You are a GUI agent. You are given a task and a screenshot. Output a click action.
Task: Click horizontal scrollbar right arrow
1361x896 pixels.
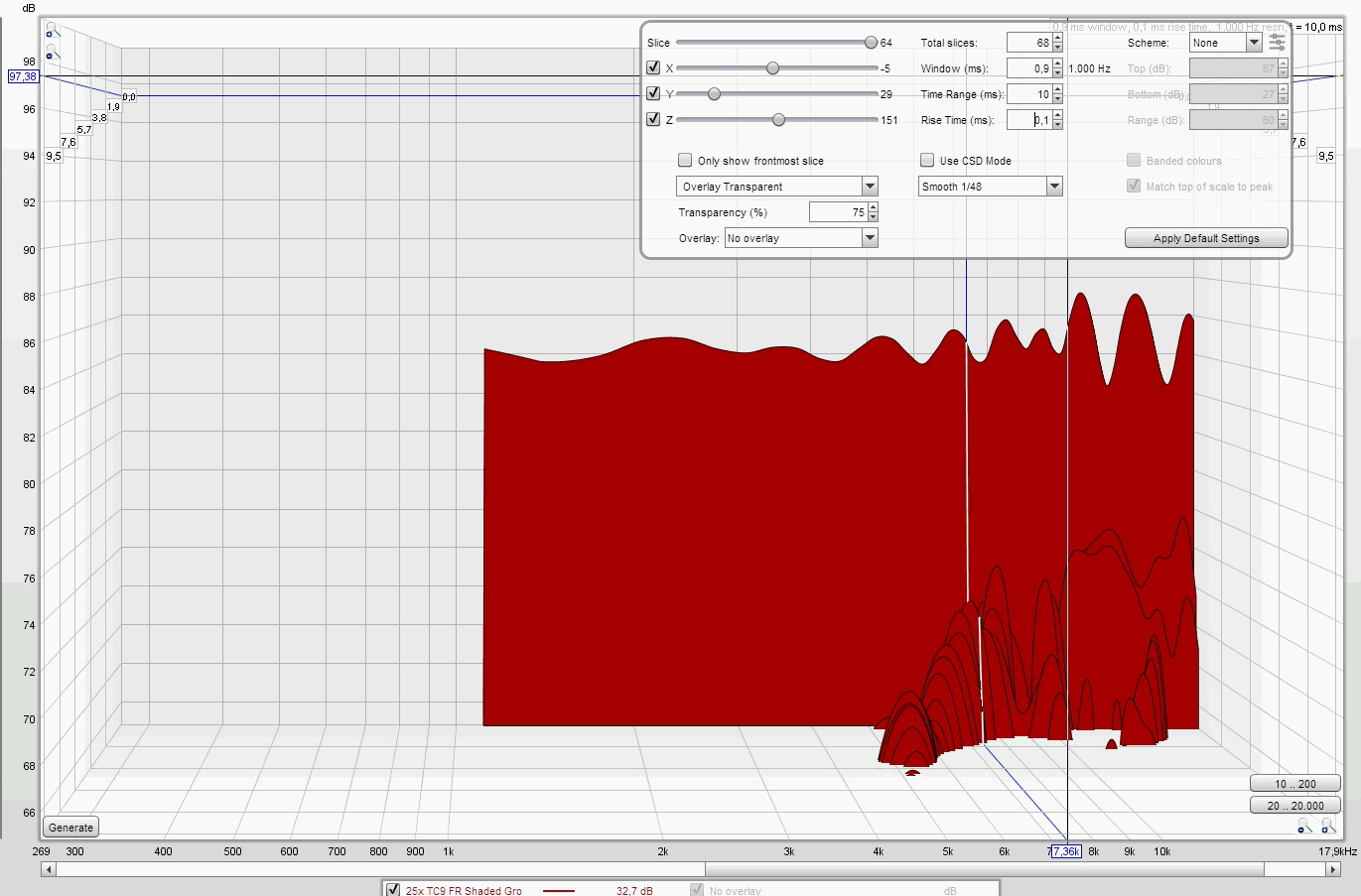[1333, 869]
